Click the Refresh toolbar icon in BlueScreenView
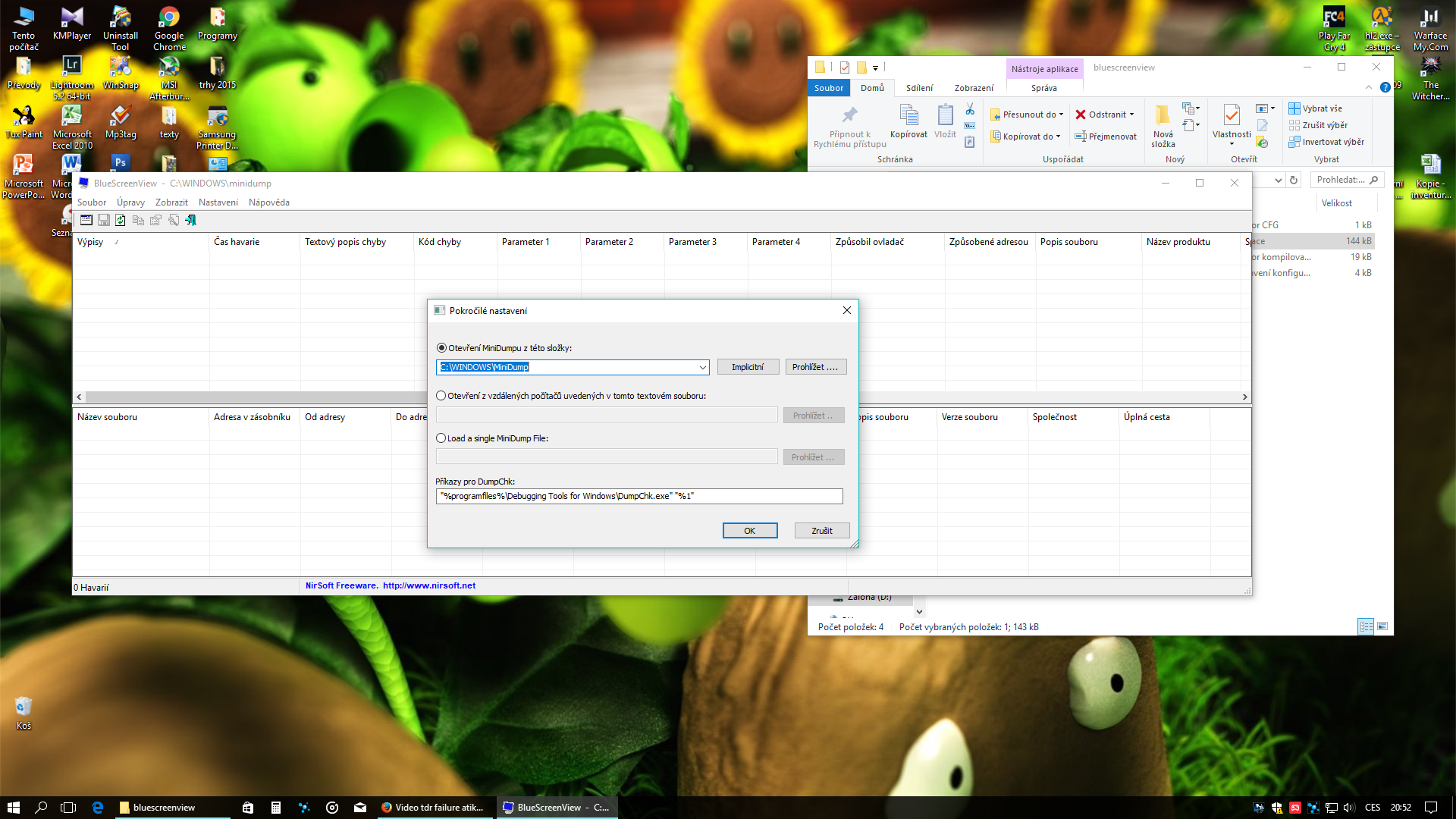This screenshot has height=819, width=1456. pos(121,220)
